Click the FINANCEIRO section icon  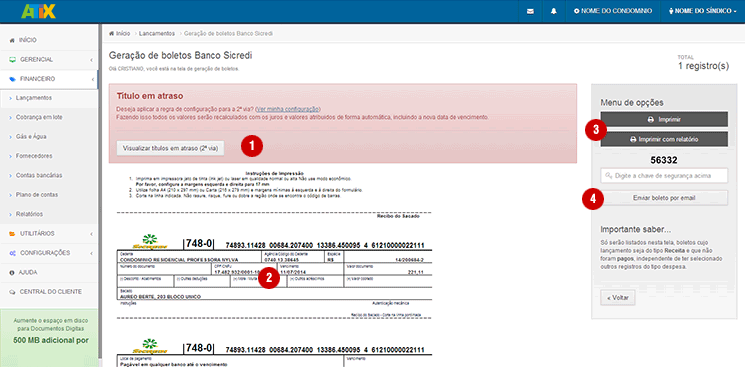[x=12, y=79]
